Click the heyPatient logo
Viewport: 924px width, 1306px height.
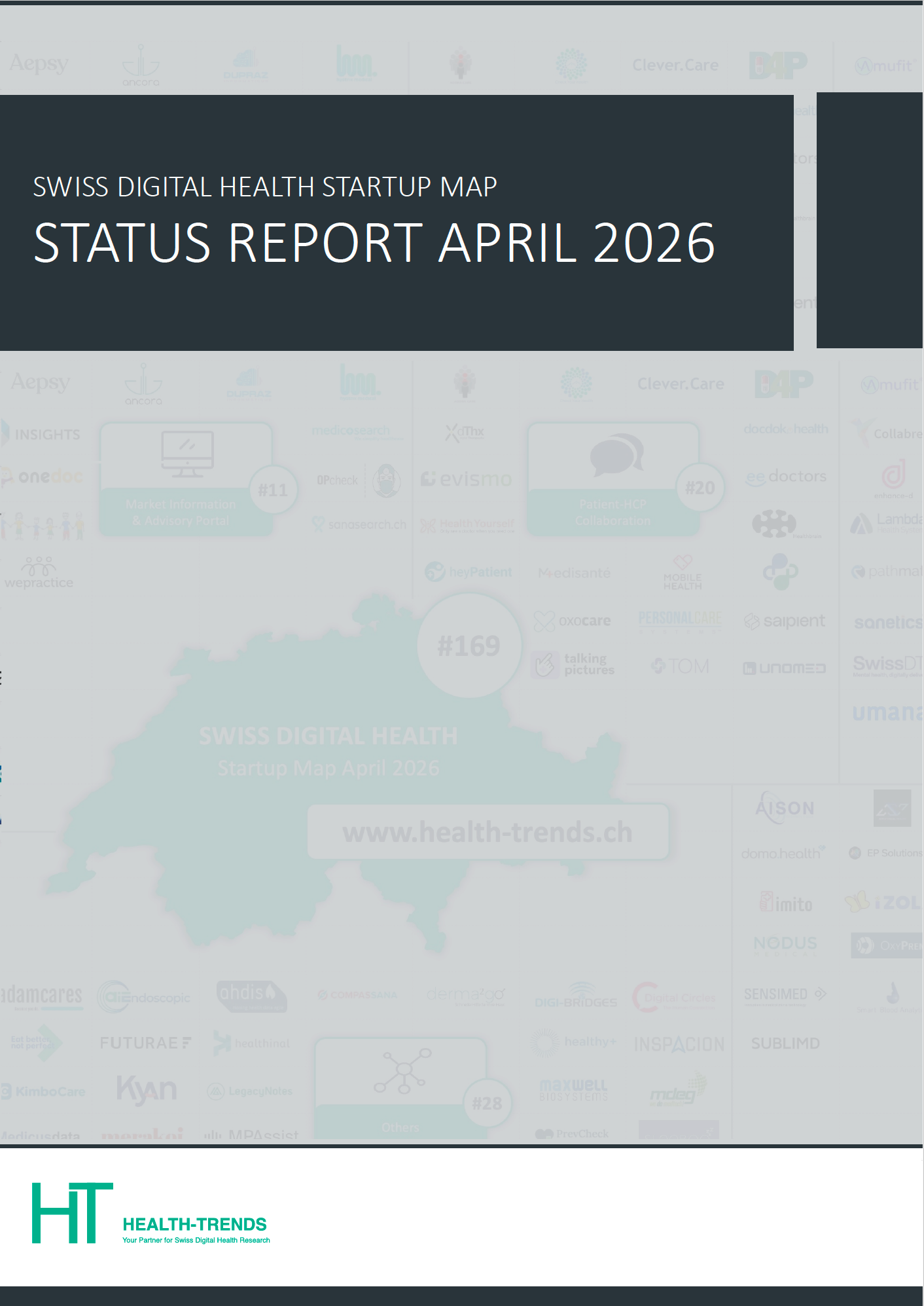coord(469,572)
